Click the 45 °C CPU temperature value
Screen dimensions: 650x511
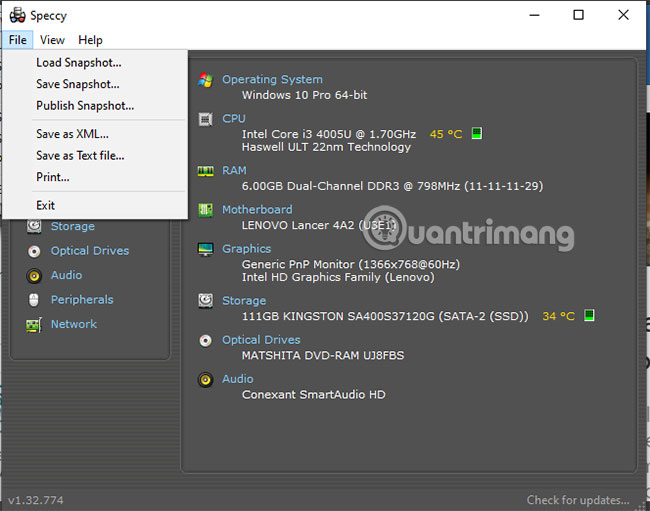click(x=446, y=134)
